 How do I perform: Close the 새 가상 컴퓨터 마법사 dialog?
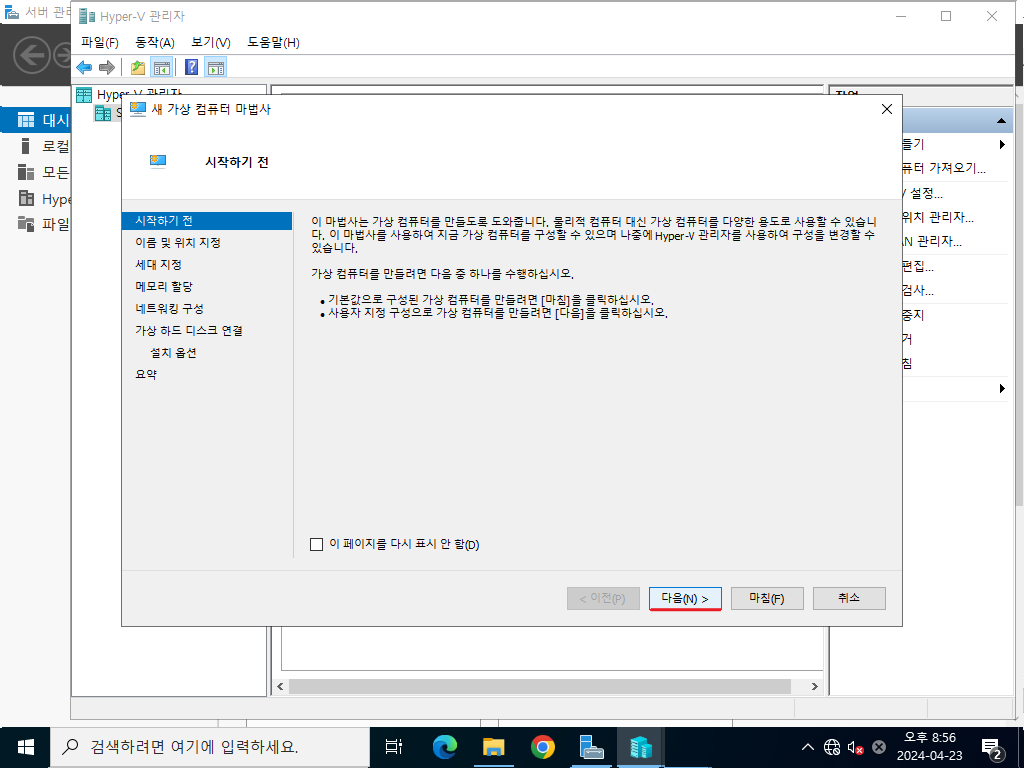click(x=886, y=109)
